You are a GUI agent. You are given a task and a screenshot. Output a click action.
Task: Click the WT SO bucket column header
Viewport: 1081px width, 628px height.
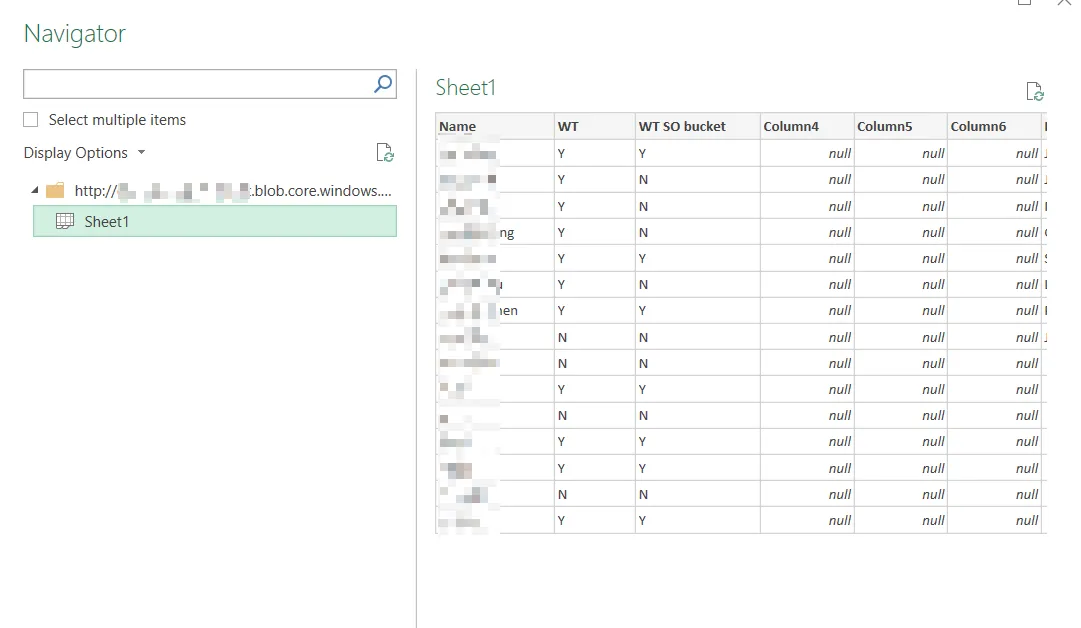pos(698,126)
